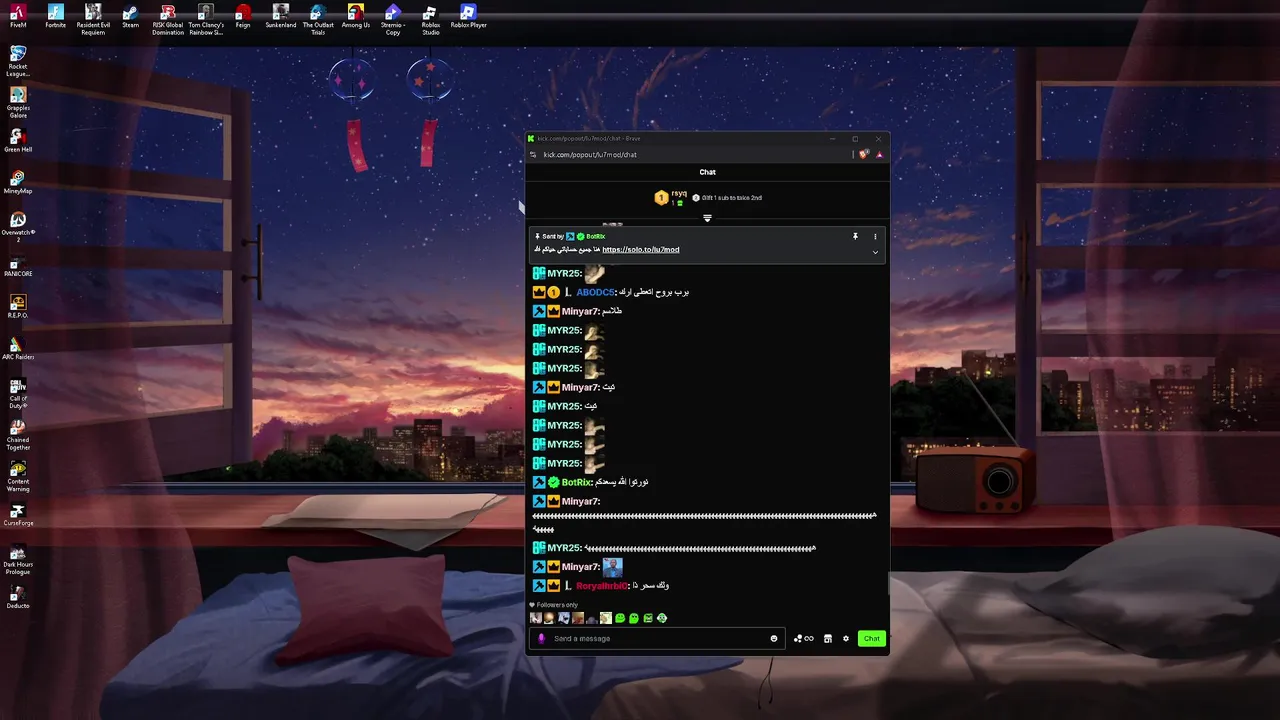Open the solo.to/lu7mod link

coord(640,250)
